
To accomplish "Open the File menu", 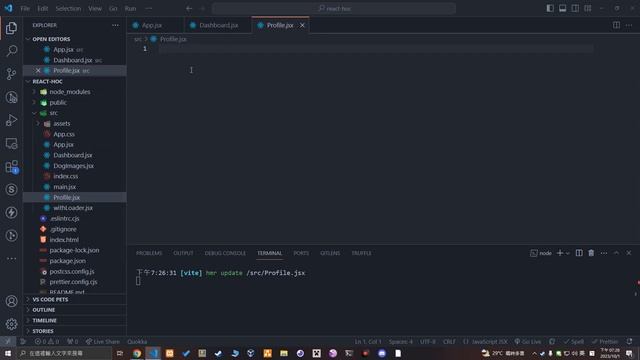I will click(25, 8).
